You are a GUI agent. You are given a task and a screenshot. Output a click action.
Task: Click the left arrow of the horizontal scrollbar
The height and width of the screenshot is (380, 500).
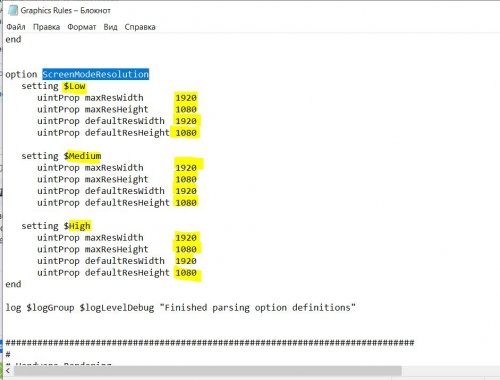pos(8,370)
